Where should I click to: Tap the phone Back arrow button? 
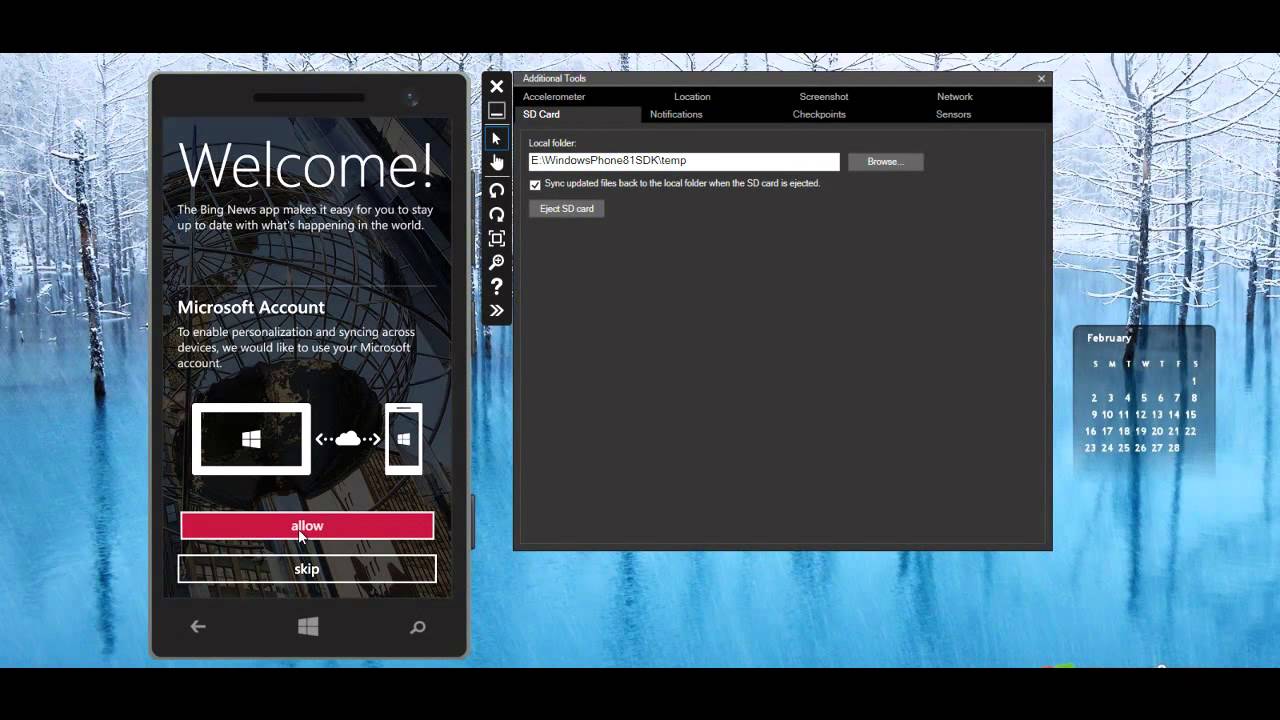click(198, 627)
